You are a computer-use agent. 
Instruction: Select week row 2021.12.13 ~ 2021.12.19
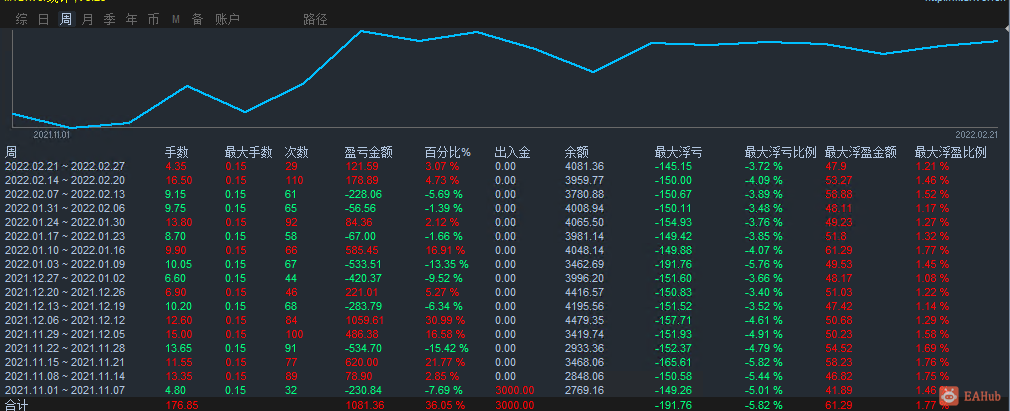505,306
